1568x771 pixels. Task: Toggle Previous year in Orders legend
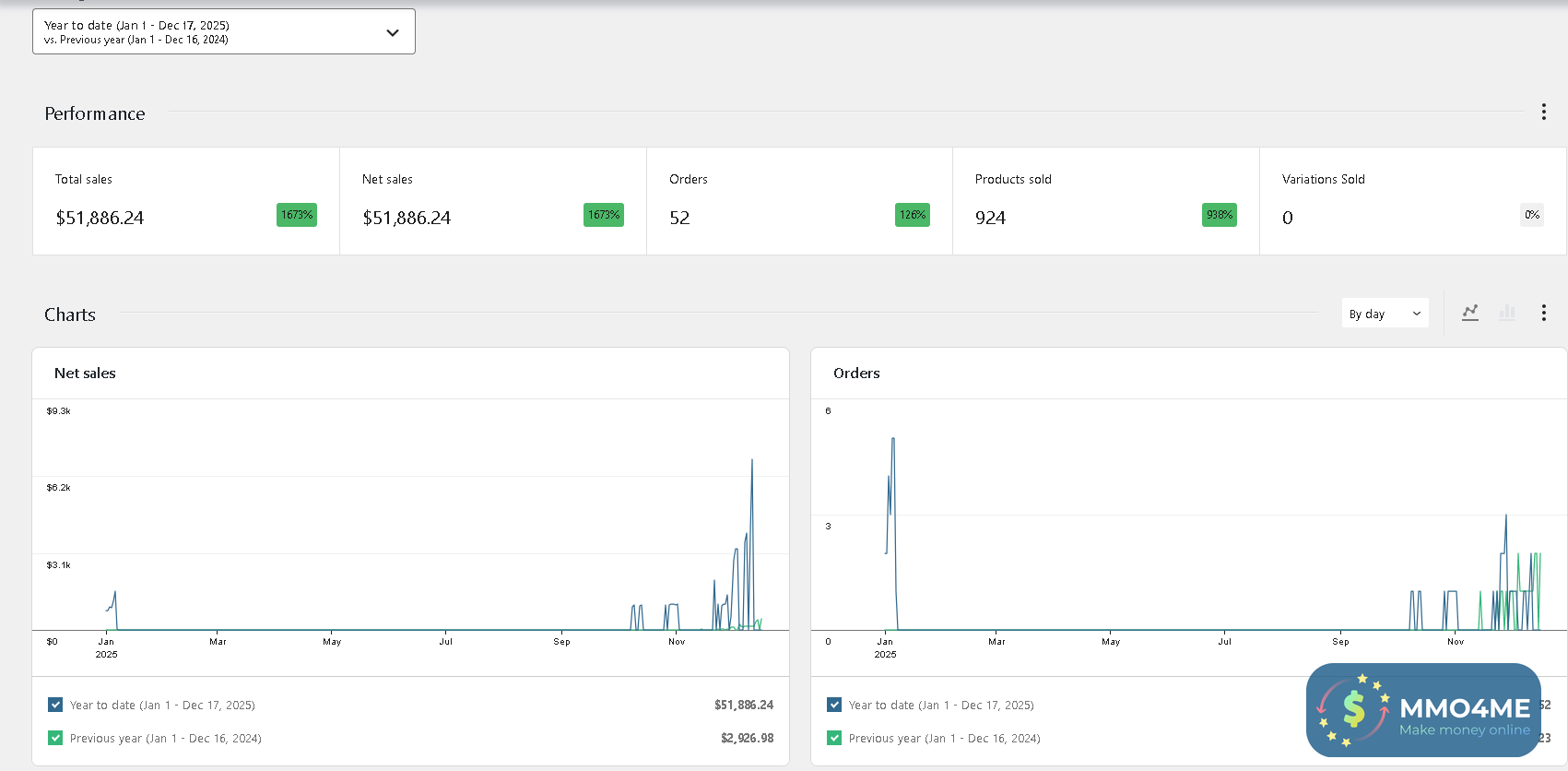[x=834, y=738]
